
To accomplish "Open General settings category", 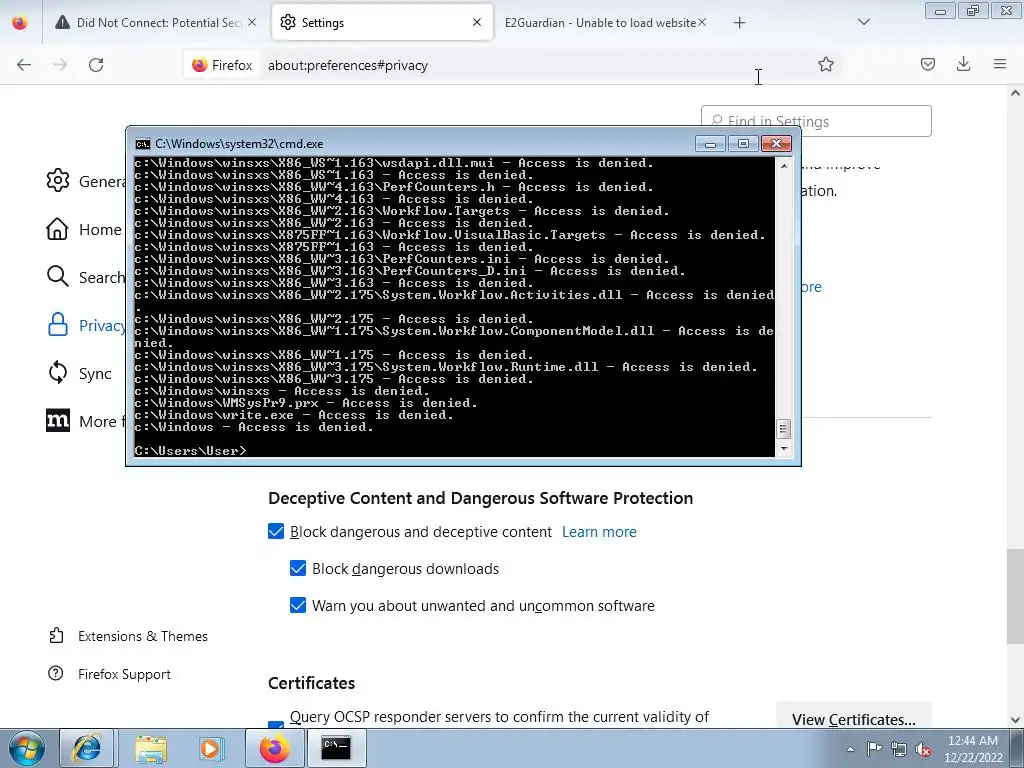I will 85,181.
